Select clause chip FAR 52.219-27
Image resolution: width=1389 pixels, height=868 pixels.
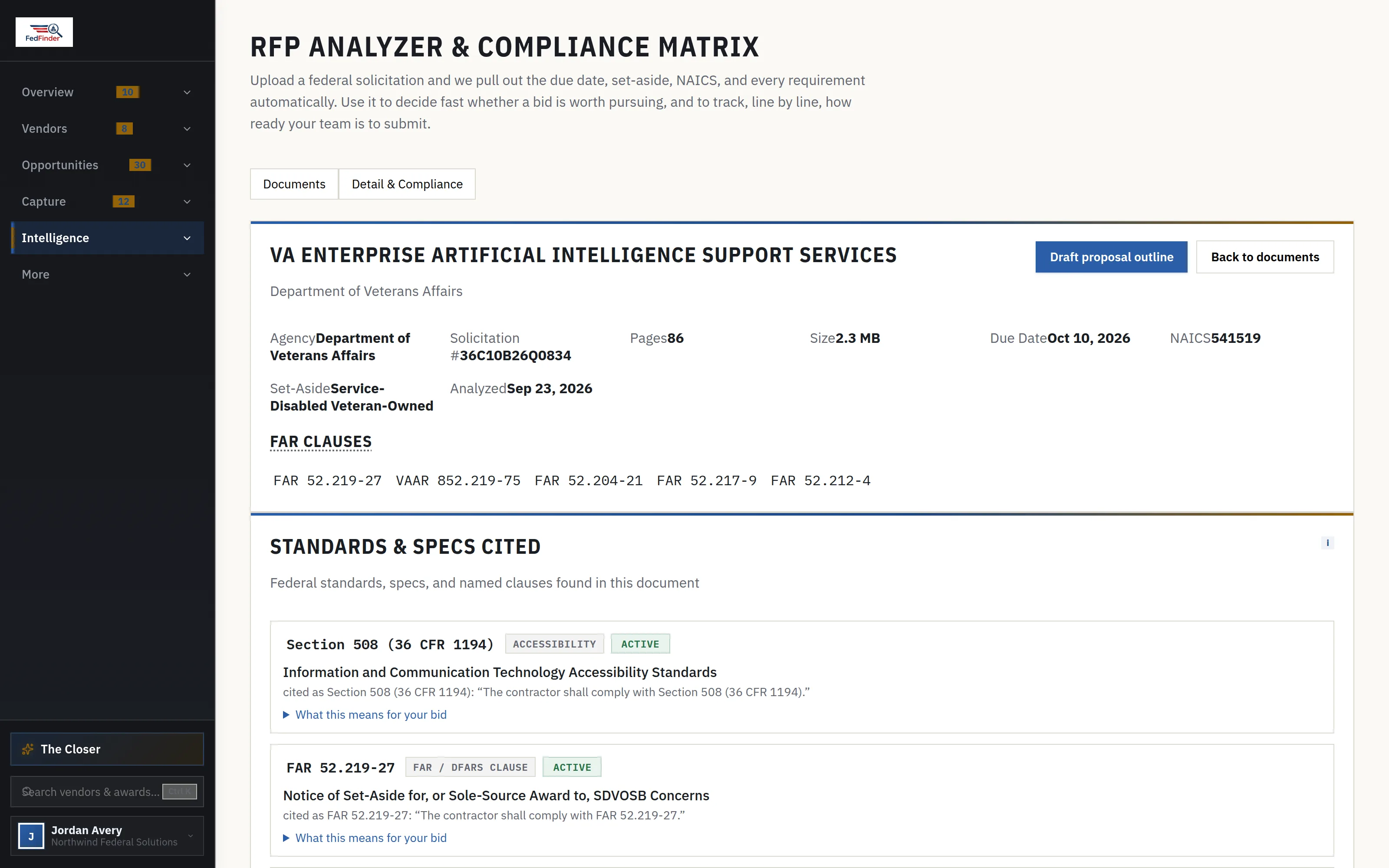(x=328, y=481)
